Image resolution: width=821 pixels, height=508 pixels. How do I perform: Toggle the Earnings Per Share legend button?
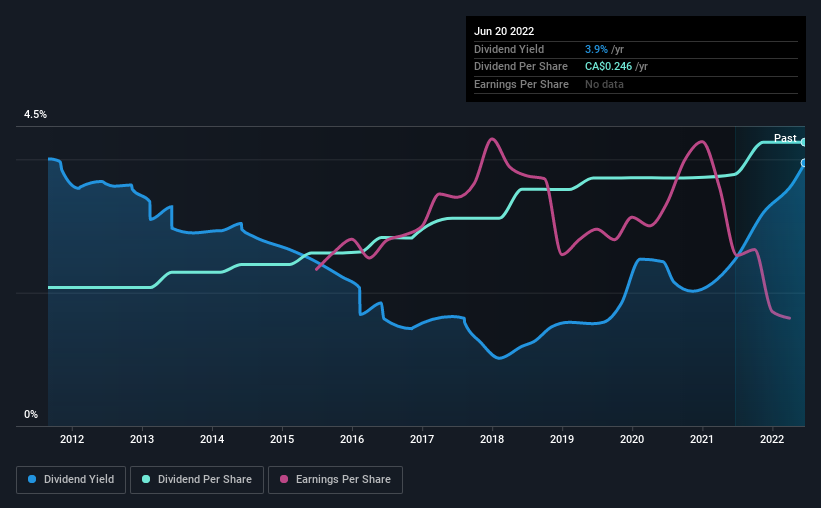(335, 480)
